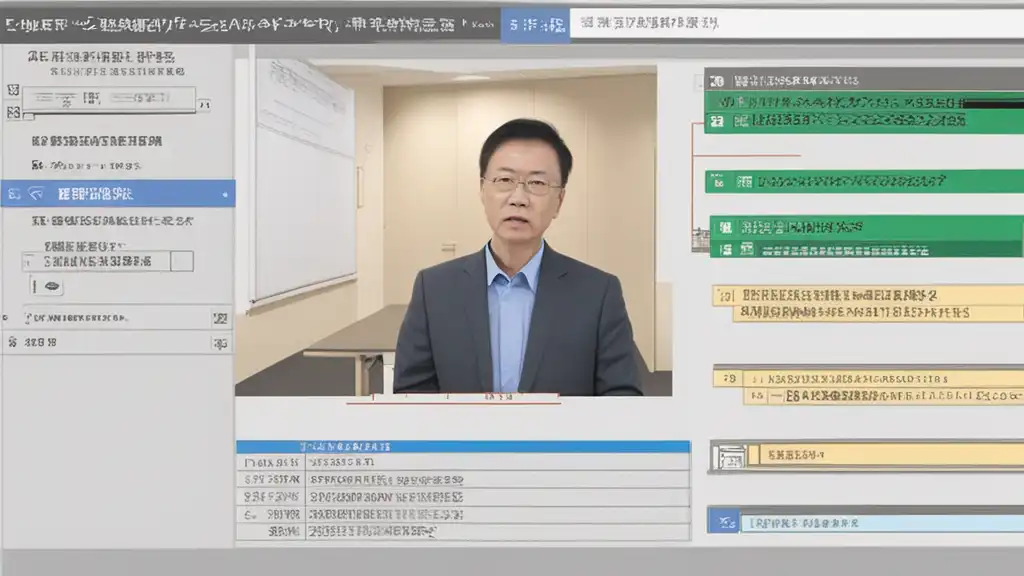Expand the sidebar row using its right-edge icon above the last row
Viewport: 1024px width, 576px height.
pyautogui.click(x=220, y=319)
